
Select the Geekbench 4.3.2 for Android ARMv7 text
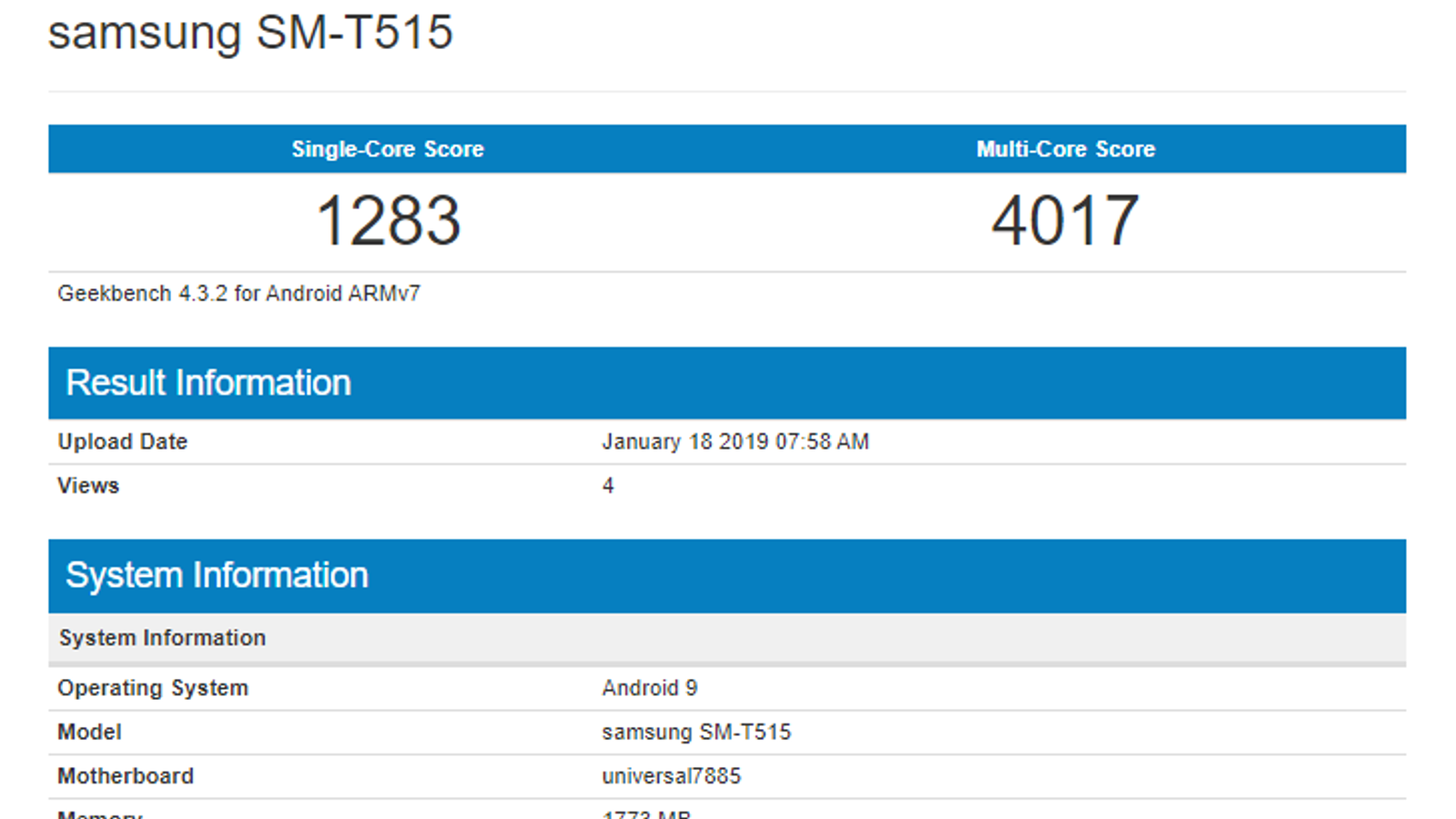(238, 294)
